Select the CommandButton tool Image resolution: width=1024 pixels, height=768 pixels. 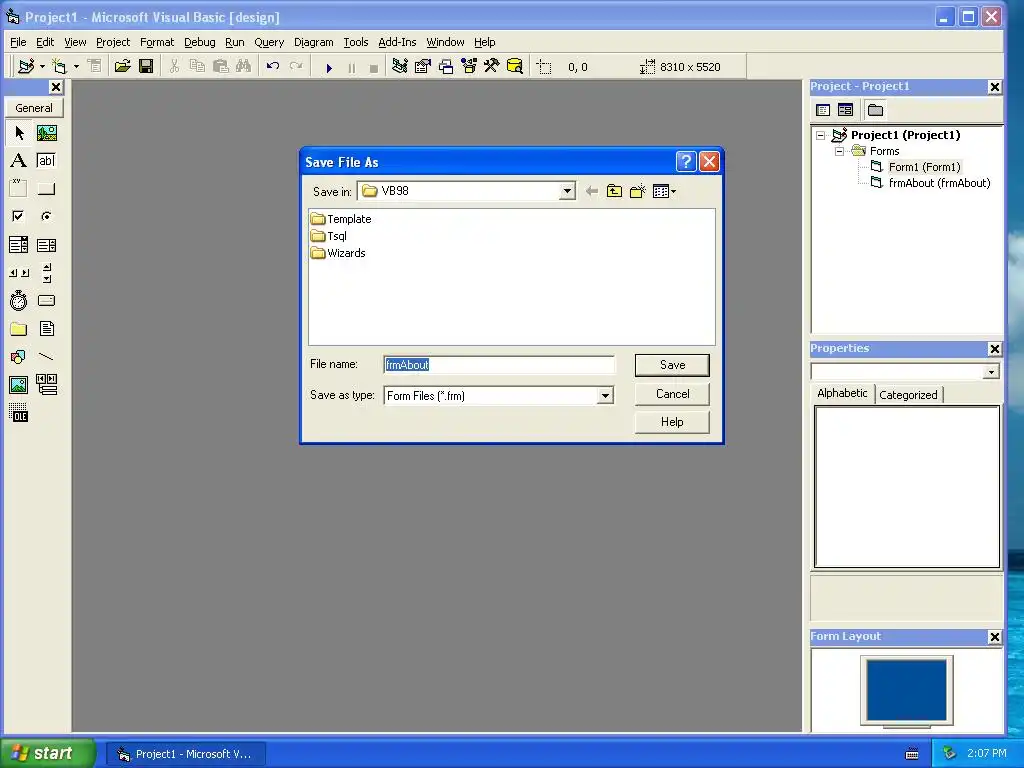pyautogui.click(x=46, y=189)
